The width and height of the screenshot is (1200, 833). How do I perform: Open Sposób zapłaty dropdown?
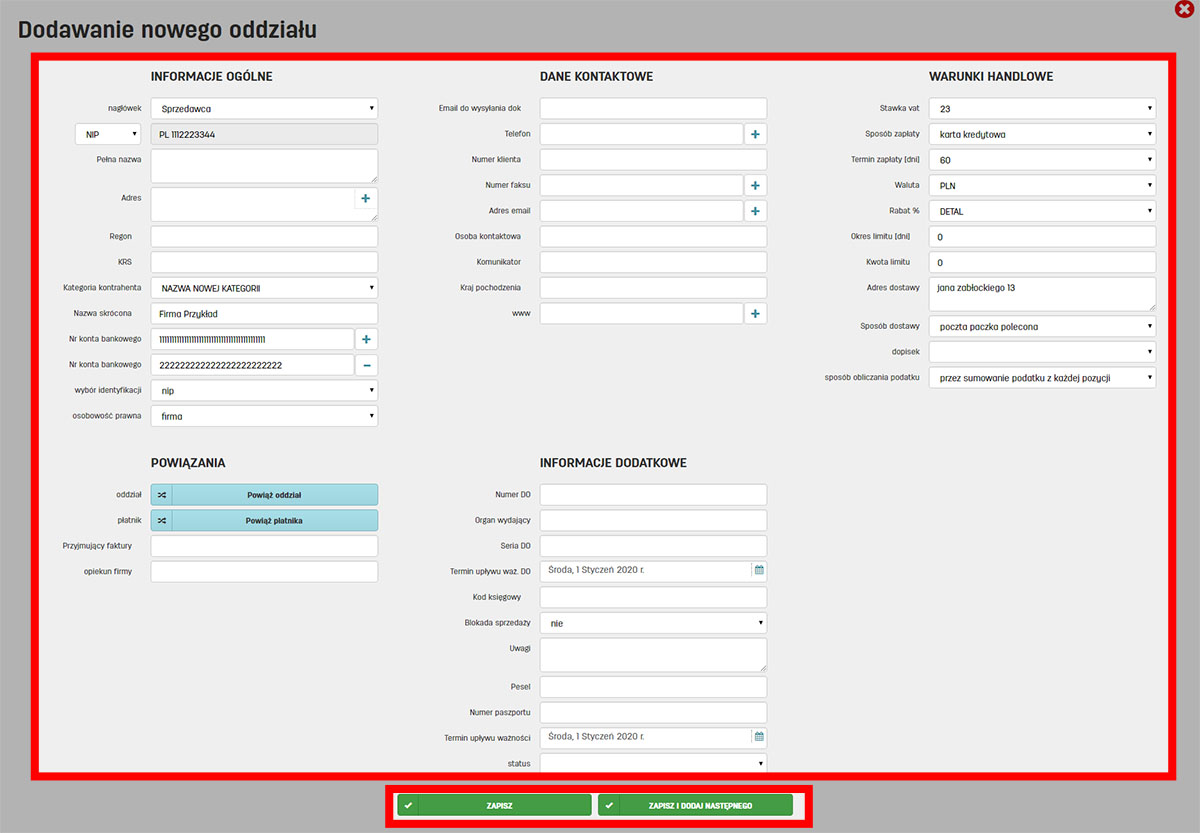point(1042,134)
